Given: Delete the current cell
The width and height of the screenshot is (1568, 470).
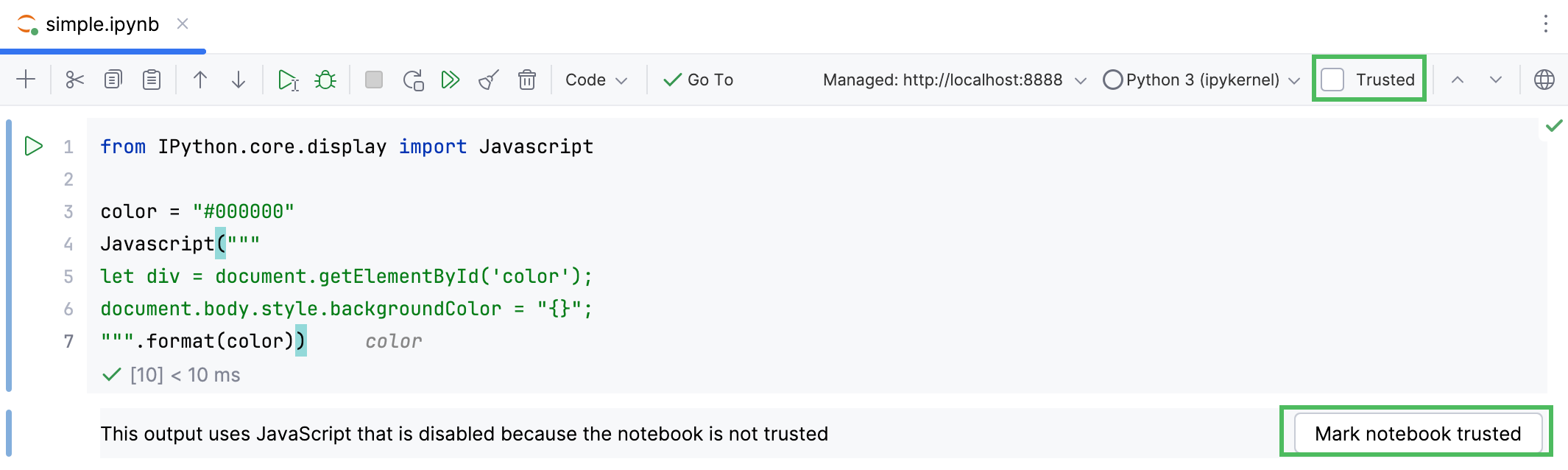Looking at the screenshot, I should [527, 80].
